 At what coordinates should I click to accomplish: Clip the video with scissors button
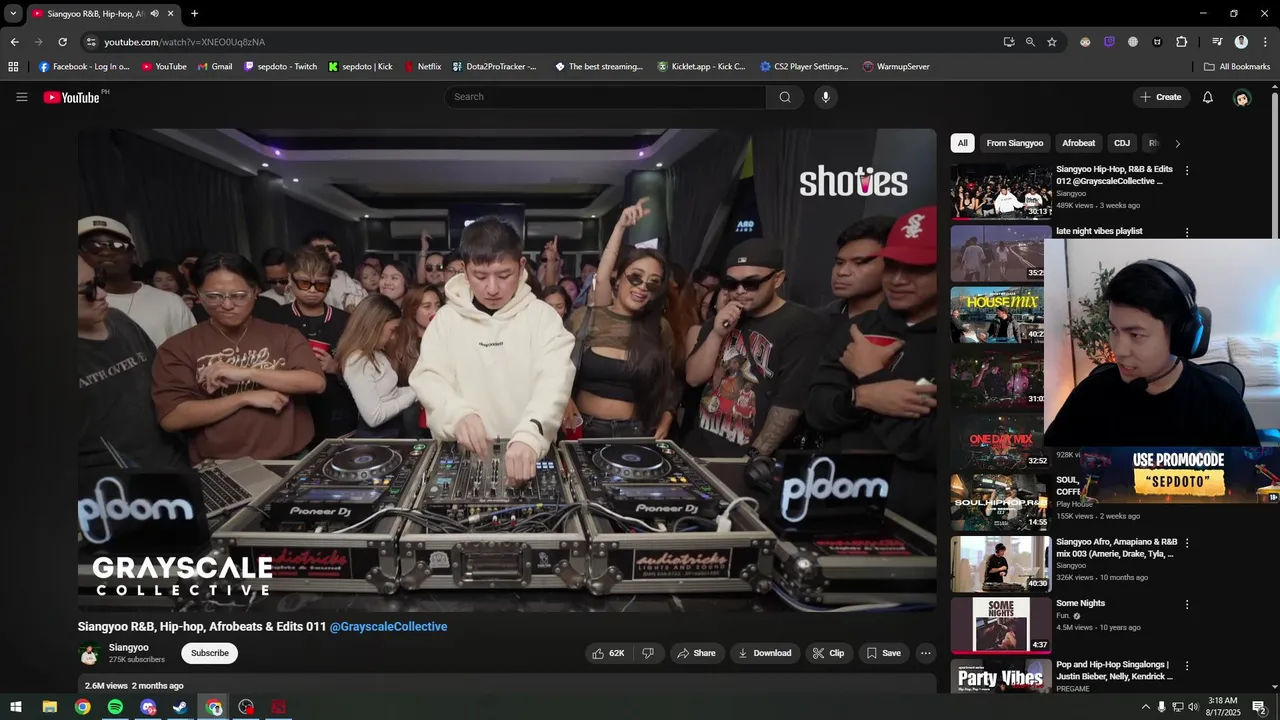[828, 653]
